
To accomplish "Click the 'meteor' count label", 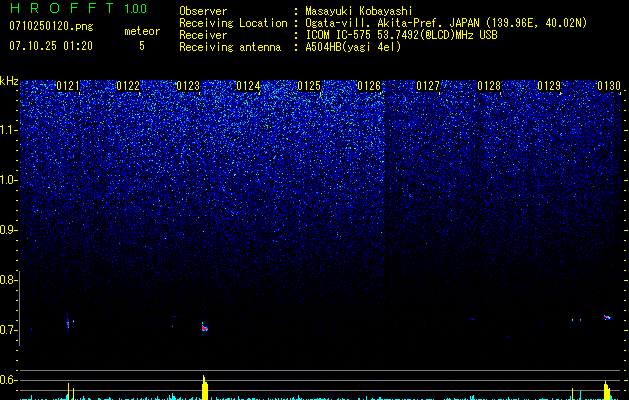I will pos(142,31).
